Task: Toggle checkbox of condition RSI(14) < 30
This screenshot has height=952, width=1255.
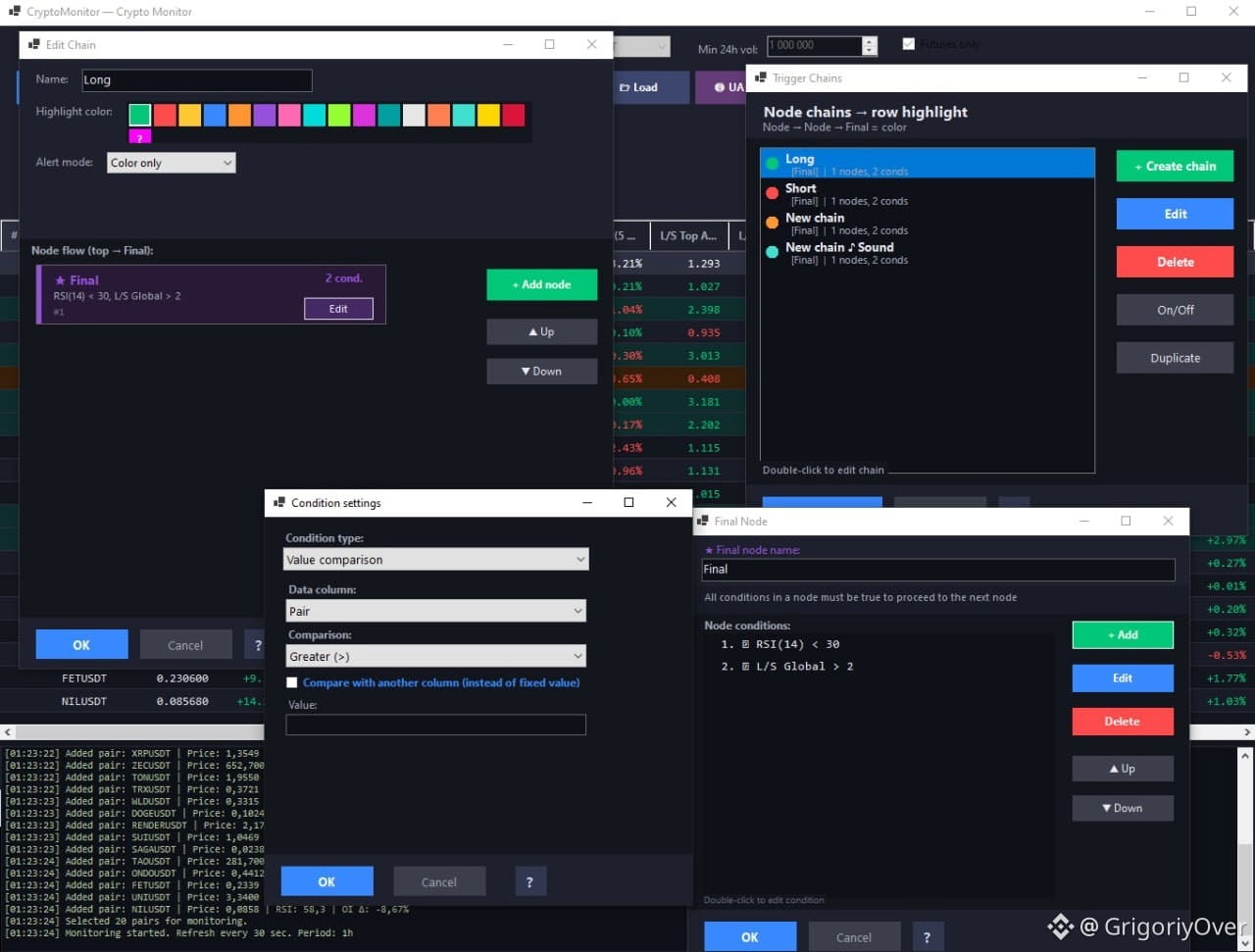Action: tap(745, 644)
